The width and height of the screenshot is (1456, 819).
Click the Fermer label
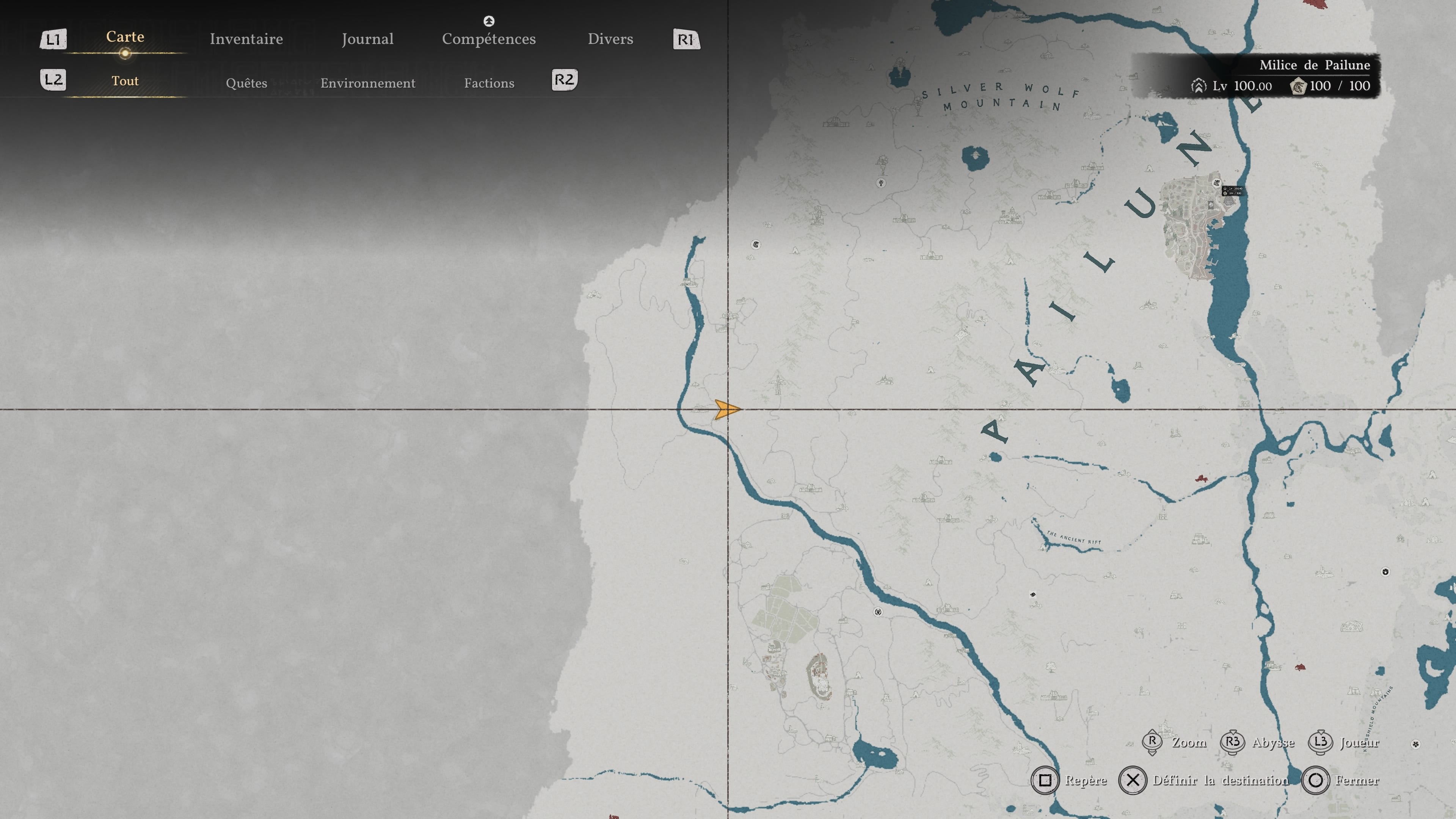click(x=1357, y=781)
